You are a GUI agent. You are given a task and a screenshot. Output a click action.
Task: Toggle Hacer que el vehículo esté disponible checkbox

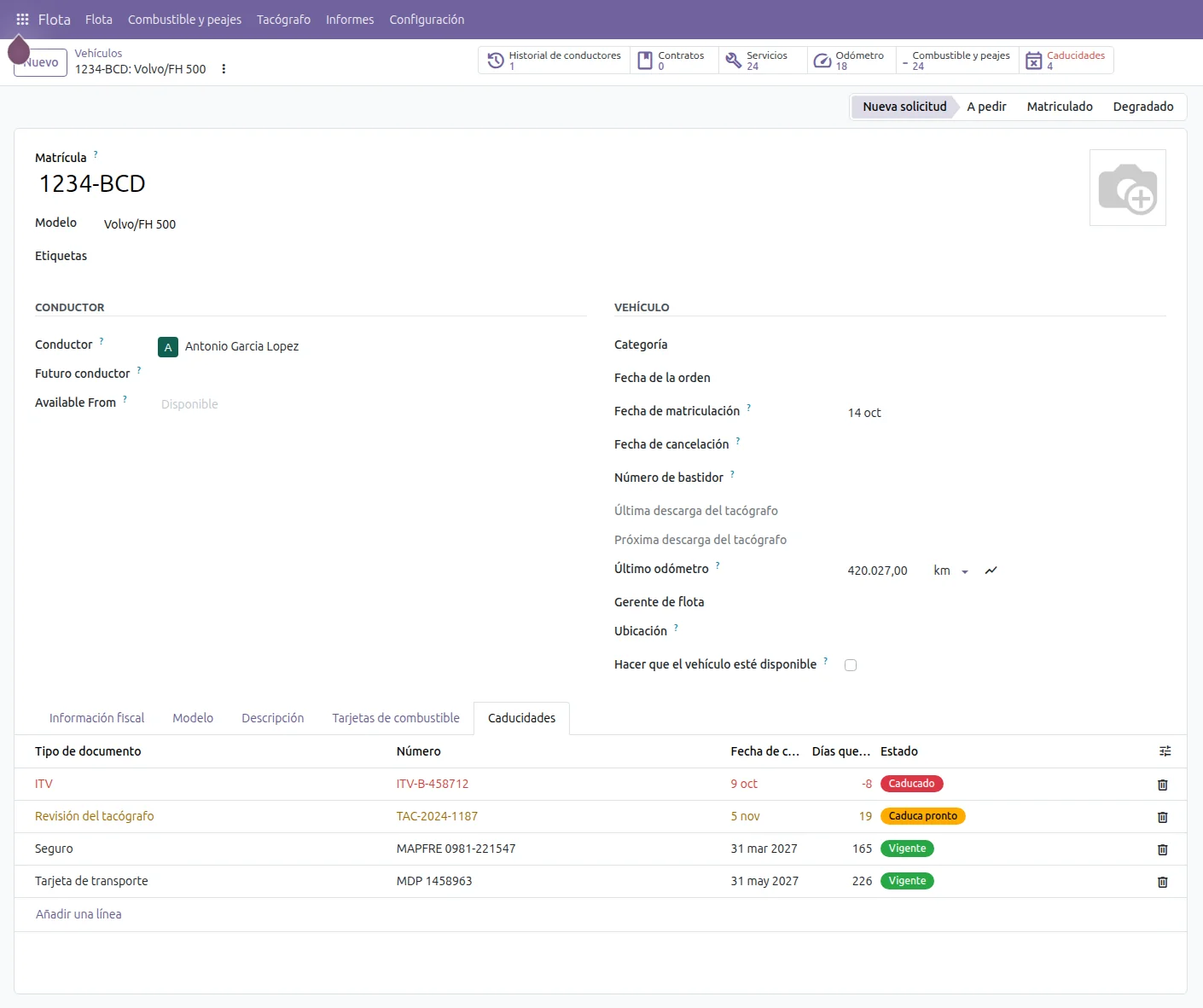point(851,665)
